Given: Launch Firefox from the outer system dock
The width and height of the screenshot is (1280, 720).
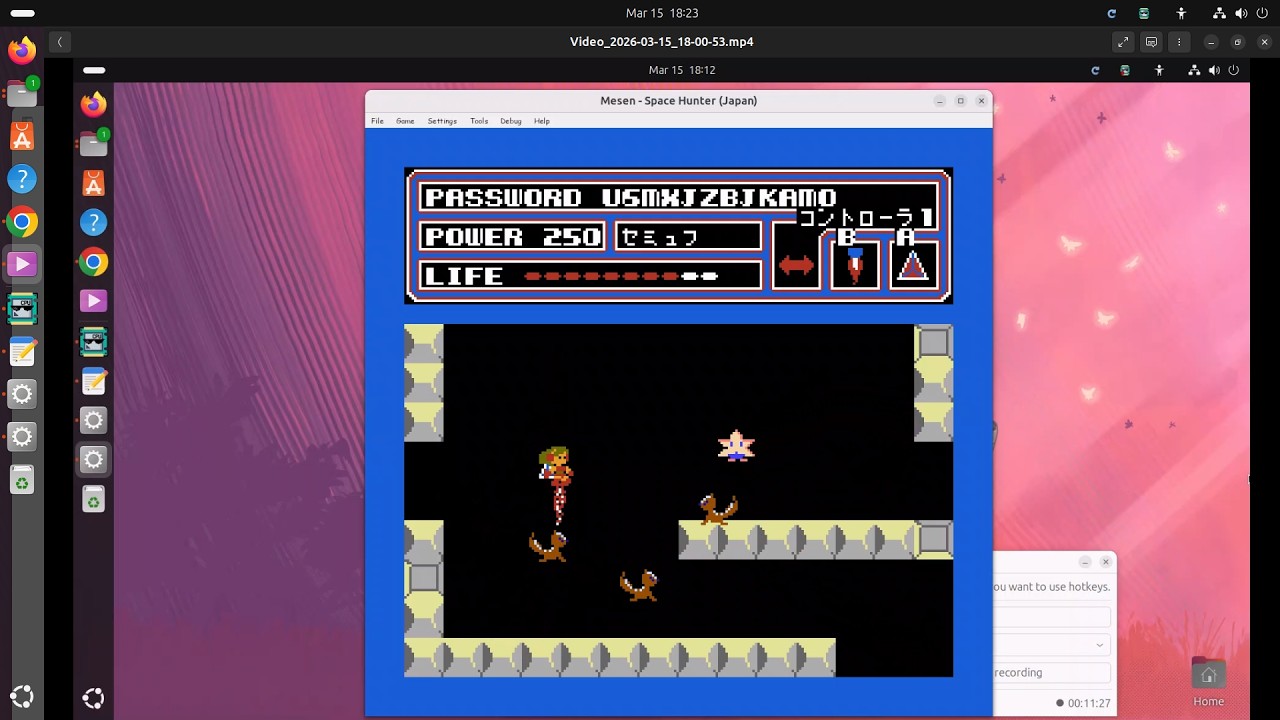Looking at the screenshot, I should 22,50.
